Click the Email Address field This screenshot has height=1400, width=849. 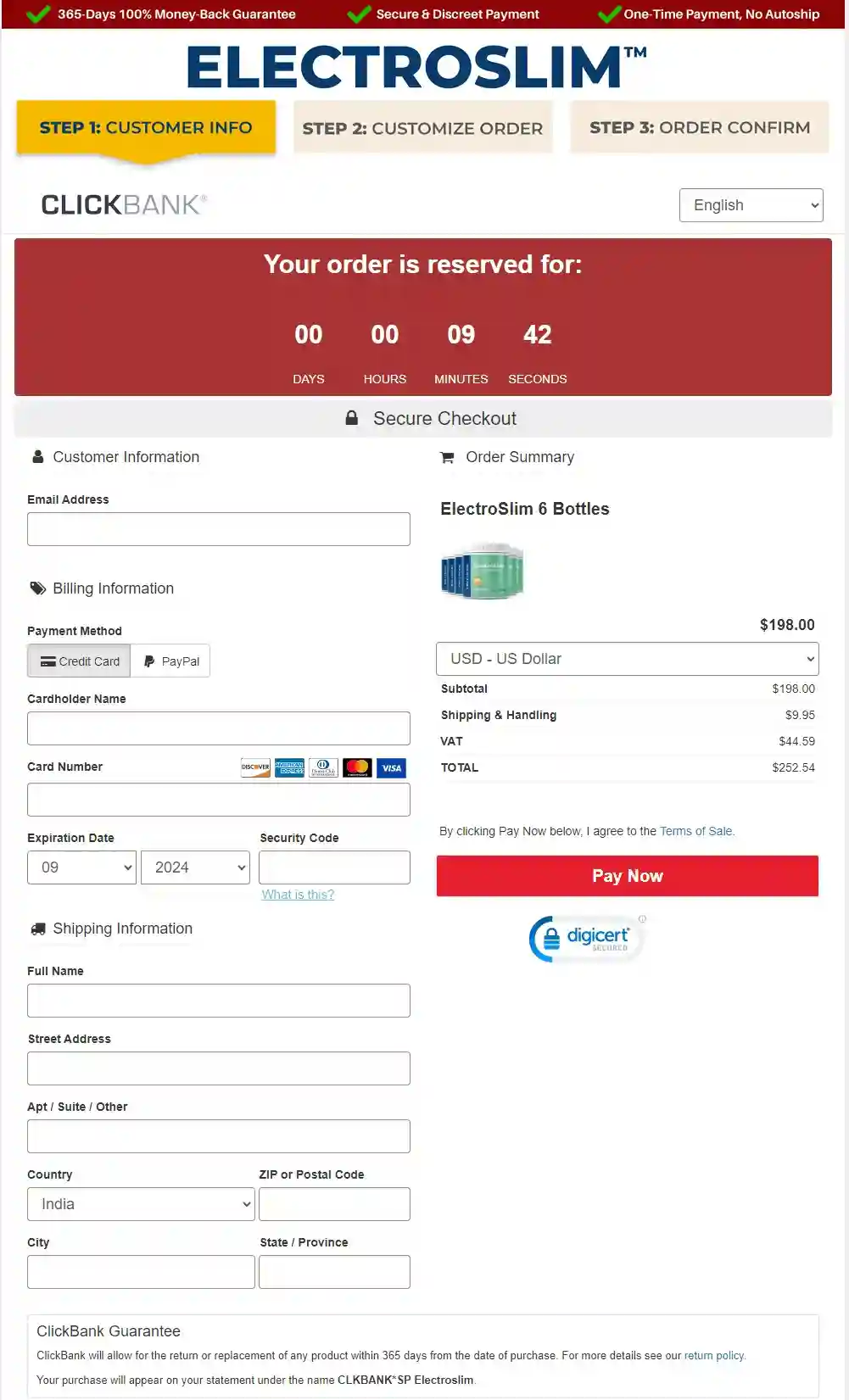click(219, 529)
